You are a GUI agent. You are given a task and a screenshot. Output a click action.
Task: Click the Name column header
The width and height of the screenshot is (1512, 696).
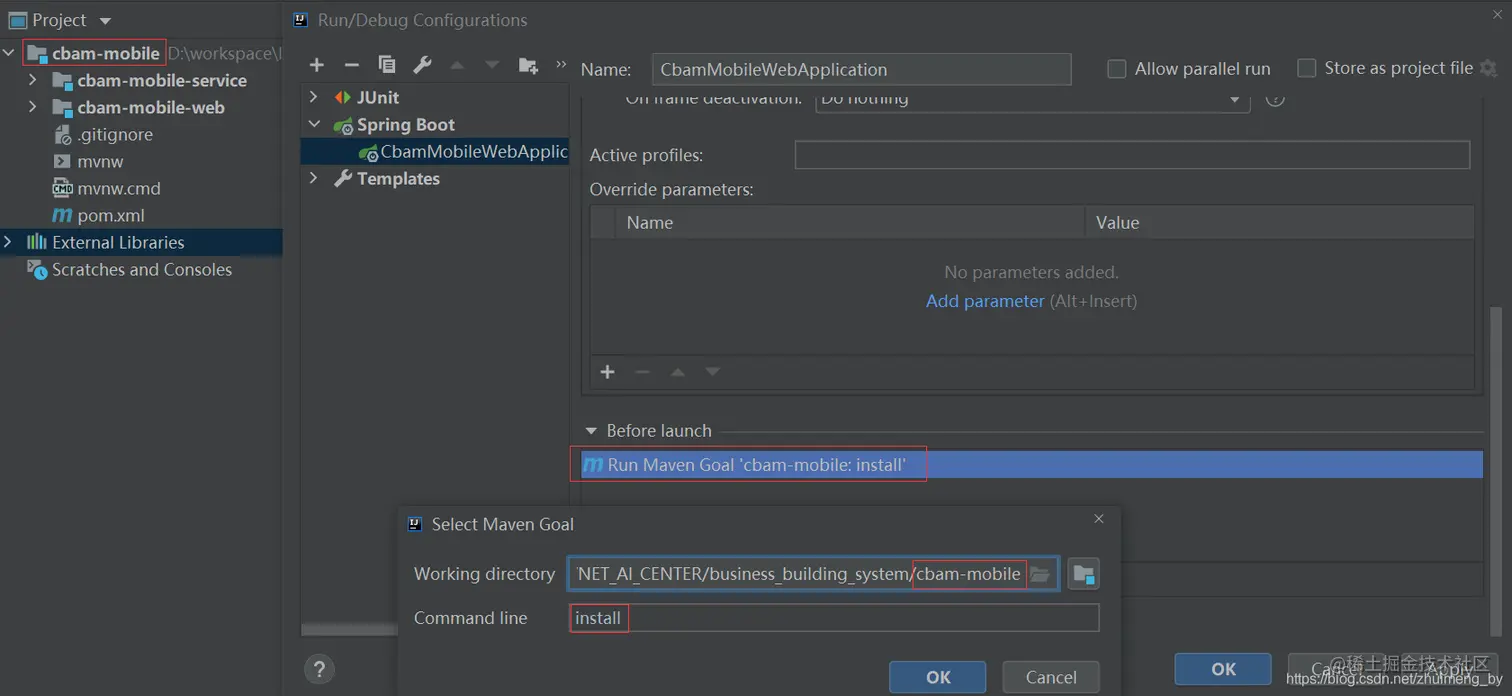[x=850, y=222]
